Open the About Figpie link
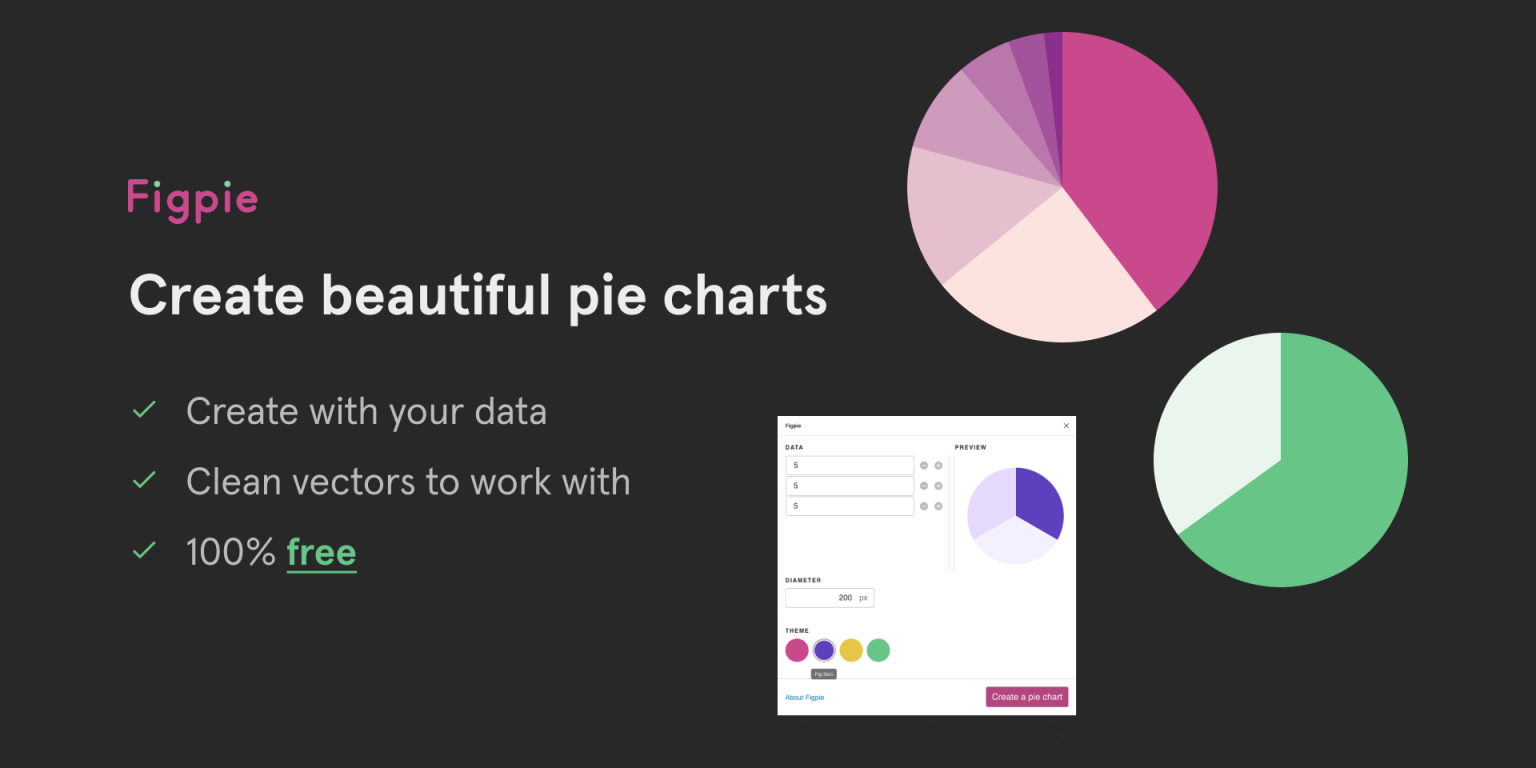Screen dimensions: 1536x768 tap(805, 697)
